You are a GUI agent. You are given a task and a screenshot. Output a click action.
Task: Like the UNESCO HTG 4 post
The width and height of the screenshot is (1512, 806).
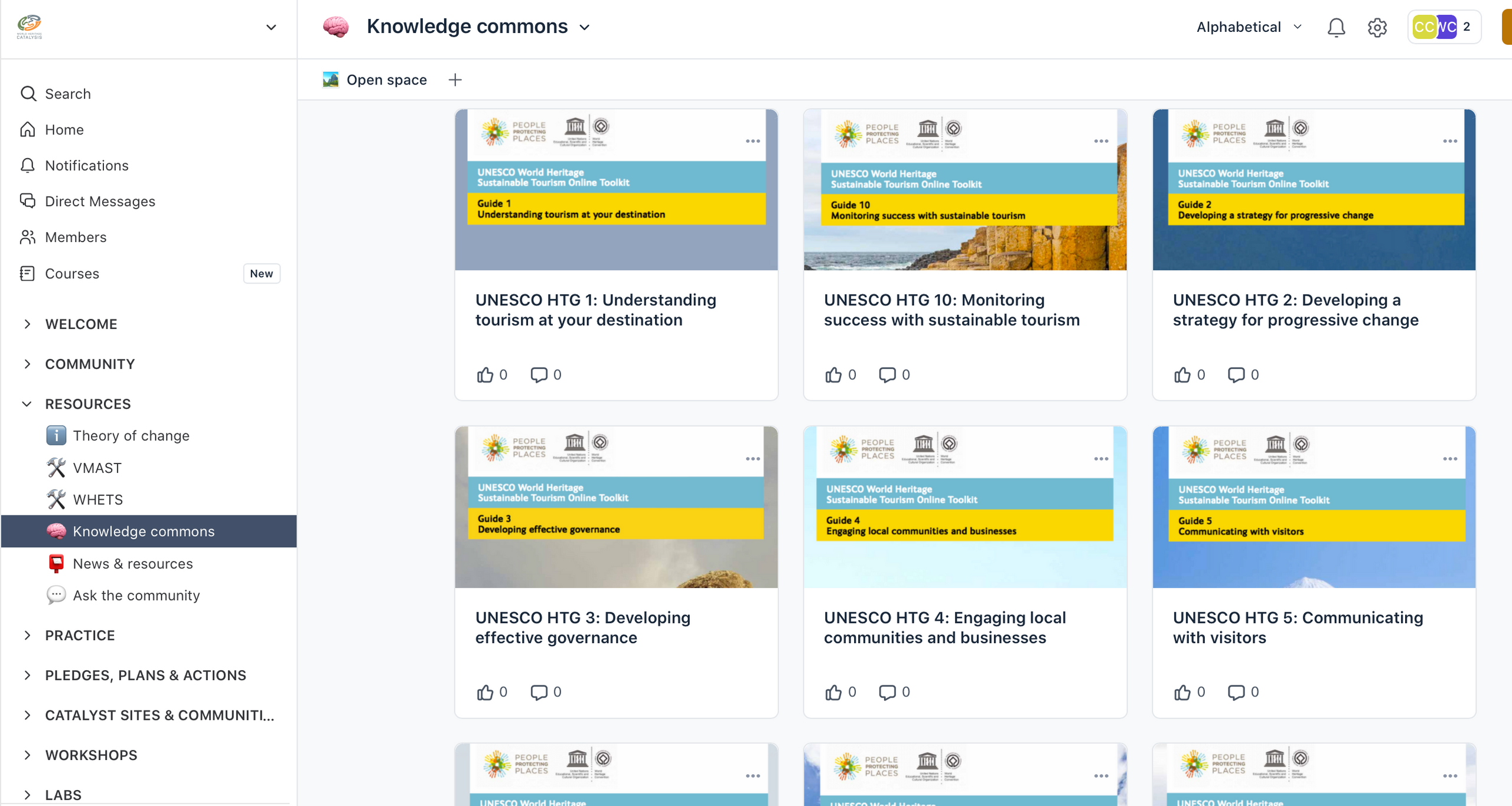[x=833, y=692]
